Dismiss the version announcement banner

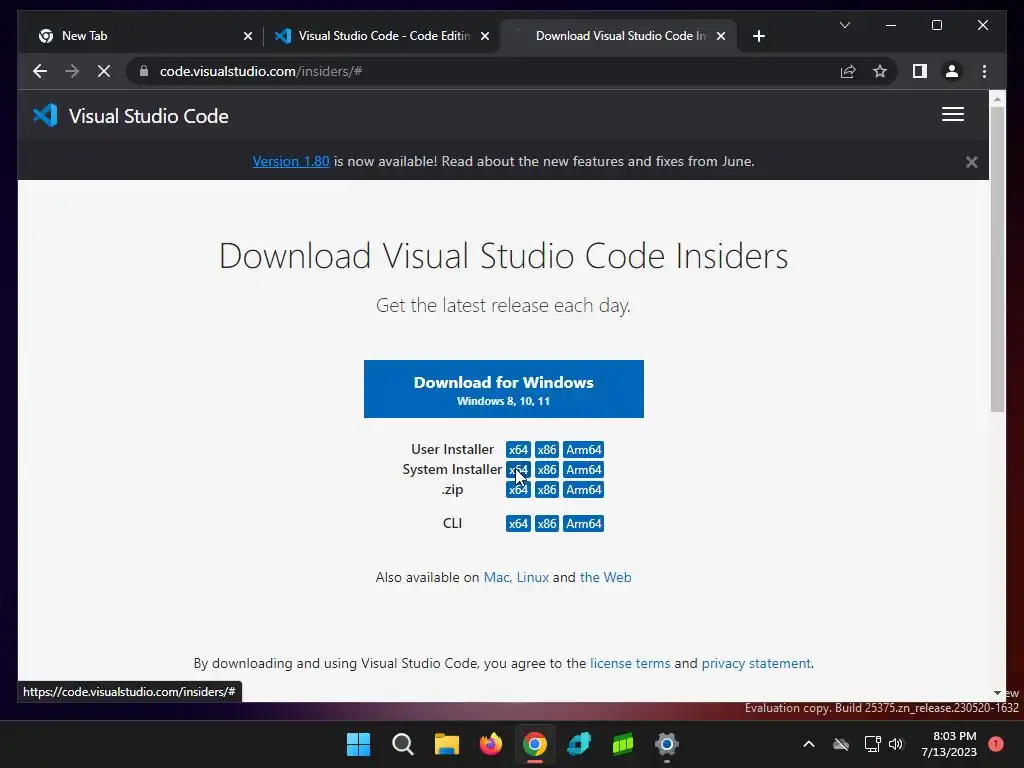point(972,162)
